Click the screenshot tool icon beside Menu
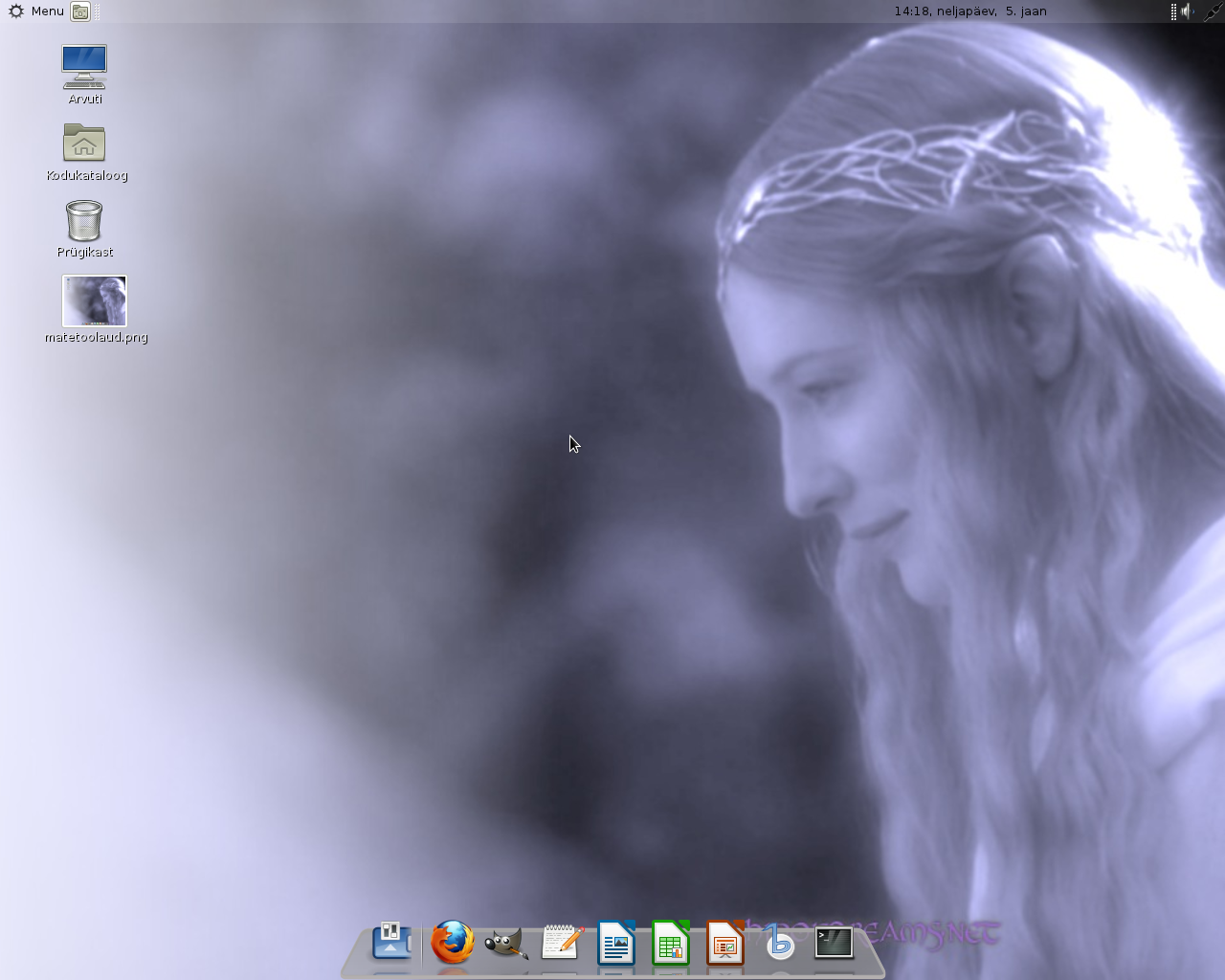 coord(80,11)
